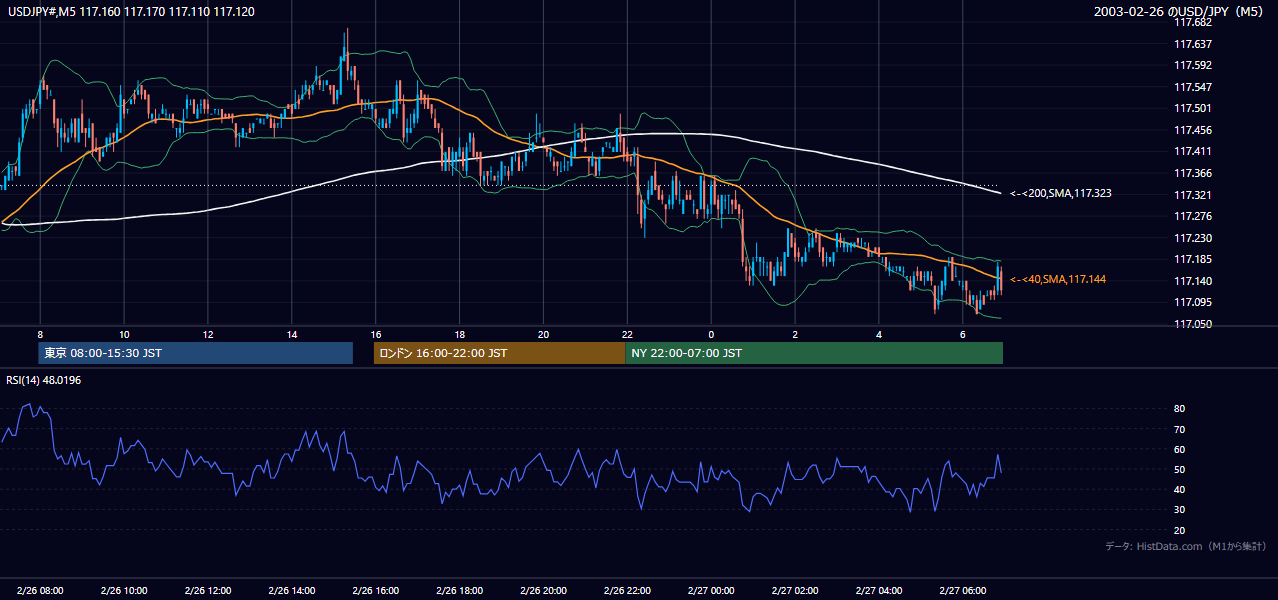
Task: Click the 117.411 price axis value
Action: point(1192,152)
